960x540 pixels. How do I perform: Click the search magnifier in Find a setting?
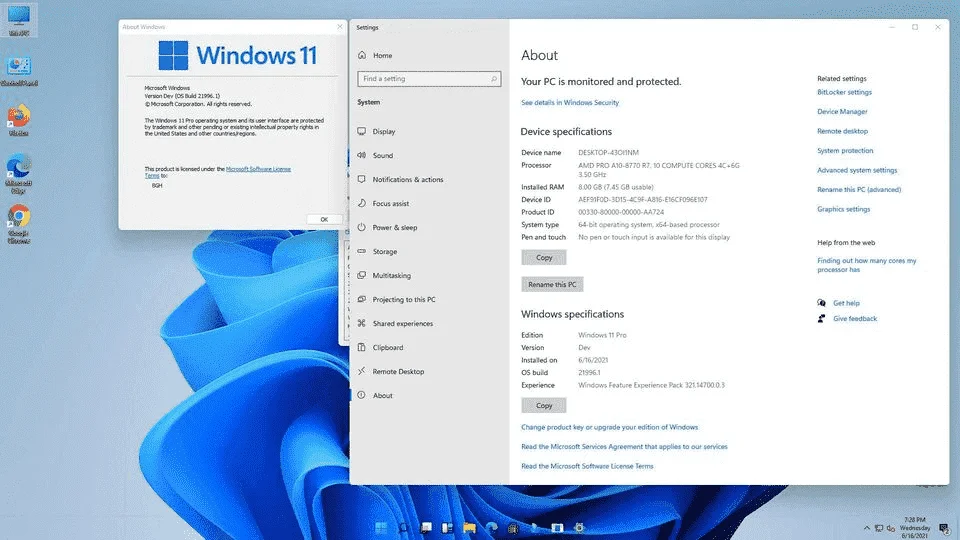[x=493, y=79]
